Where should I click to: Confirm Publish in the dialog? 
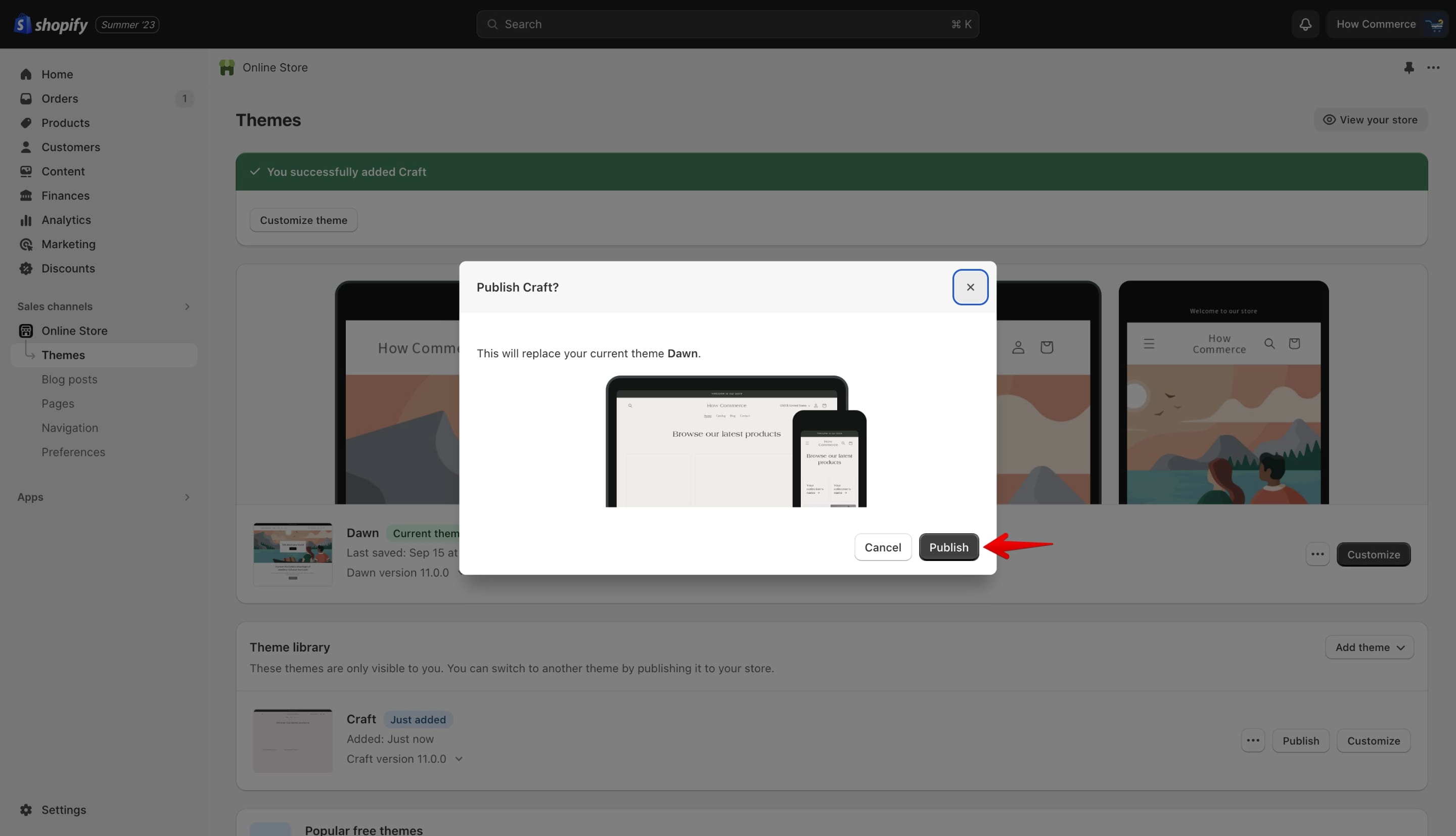click(948, 547)
